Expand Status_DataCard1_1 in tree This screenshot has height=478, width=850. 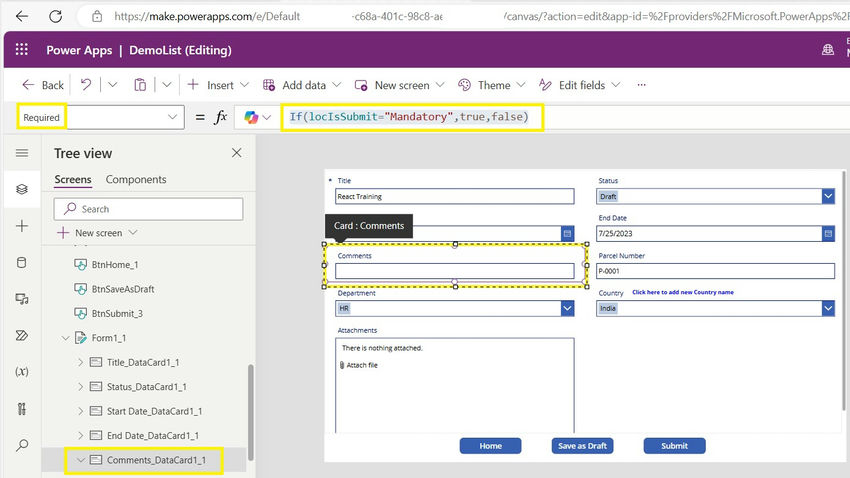(80, 386)
